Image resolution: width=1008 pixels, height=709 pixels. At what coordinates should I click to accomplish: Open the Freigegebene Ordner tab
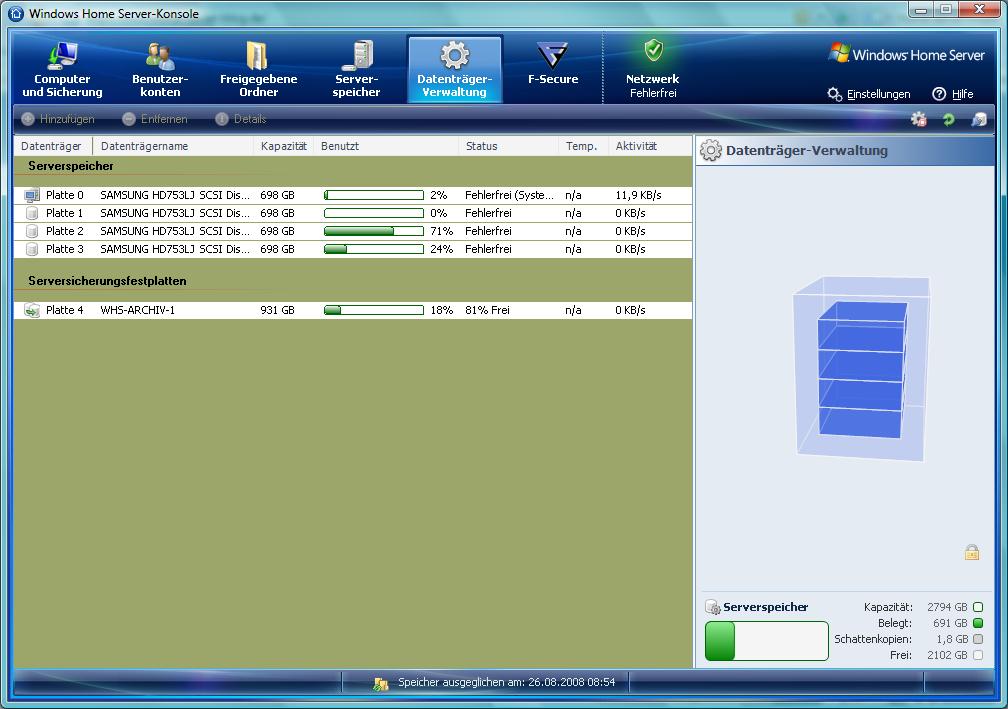(x=258, y=69)
